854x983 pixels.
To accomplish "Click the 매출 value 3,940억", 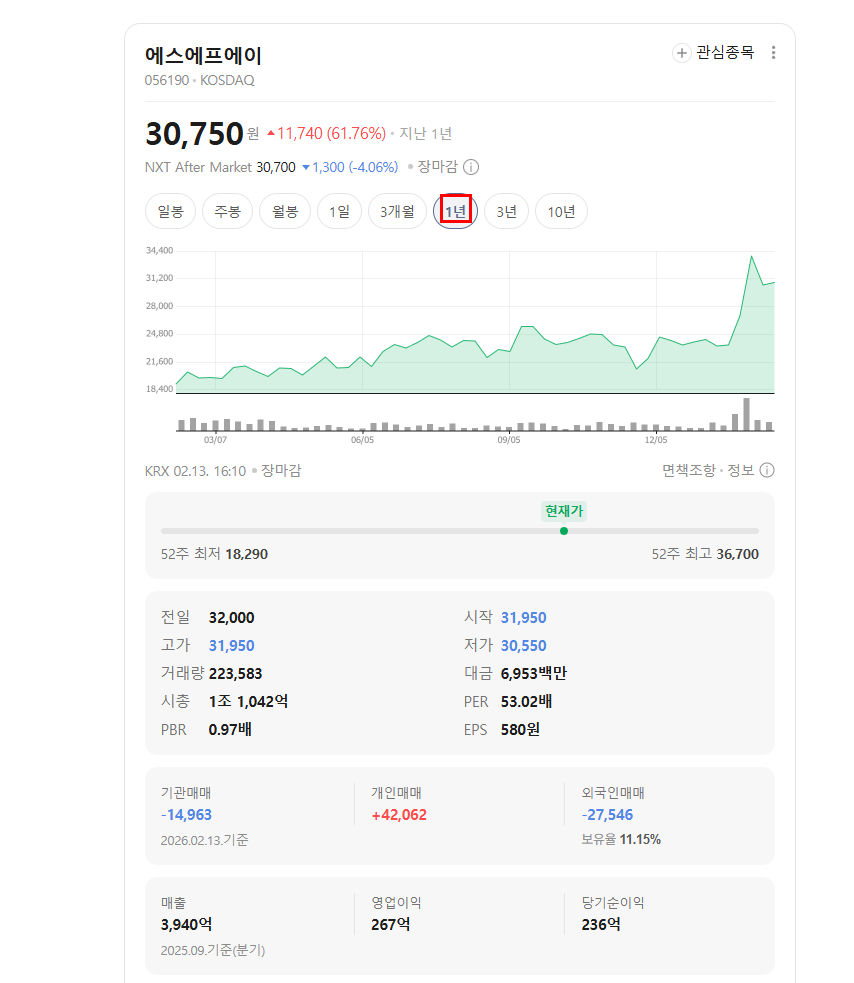I will 186,925.
